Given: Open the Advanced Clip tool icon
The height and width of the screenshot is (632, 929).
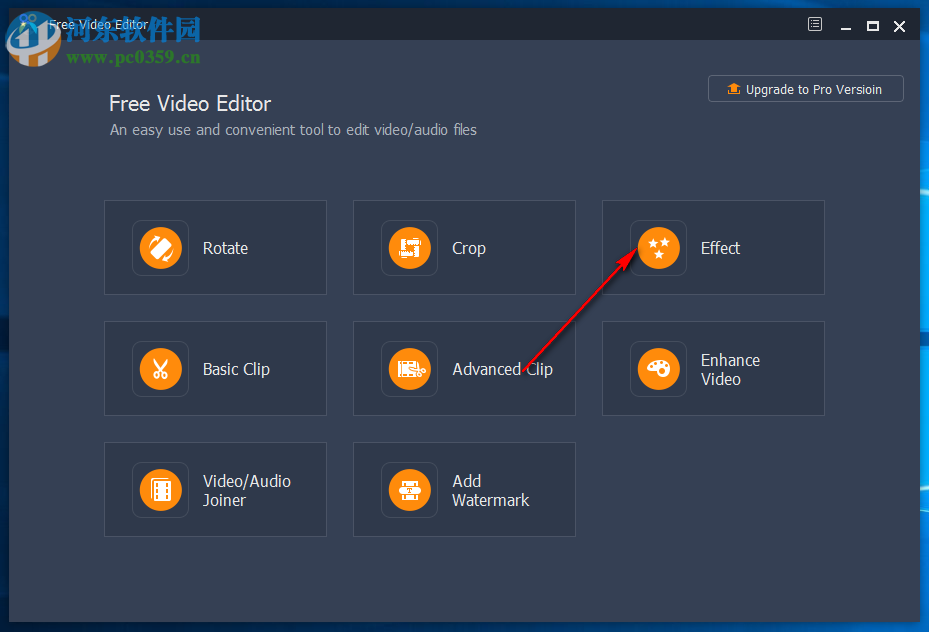Looking at the screenshot, I should tap(409, 369).
